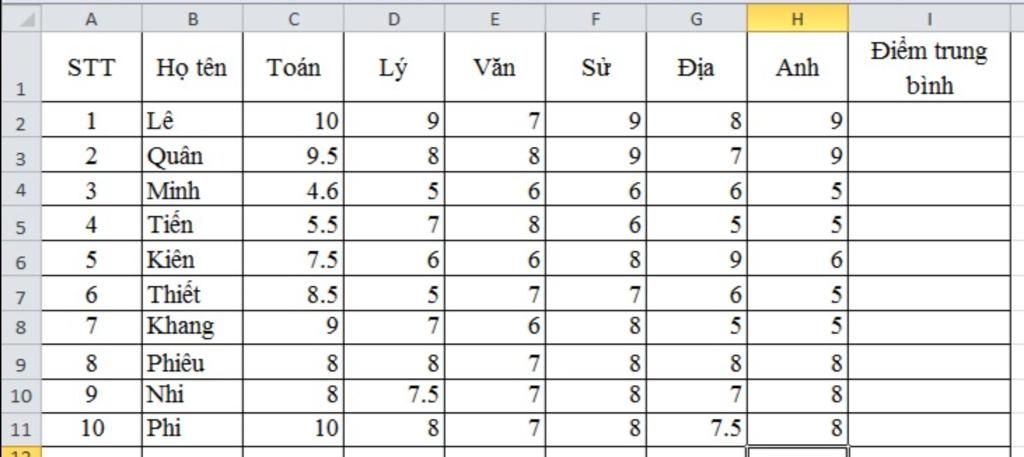Select Phi's Địa score 7.5

[x=696, y=430]
